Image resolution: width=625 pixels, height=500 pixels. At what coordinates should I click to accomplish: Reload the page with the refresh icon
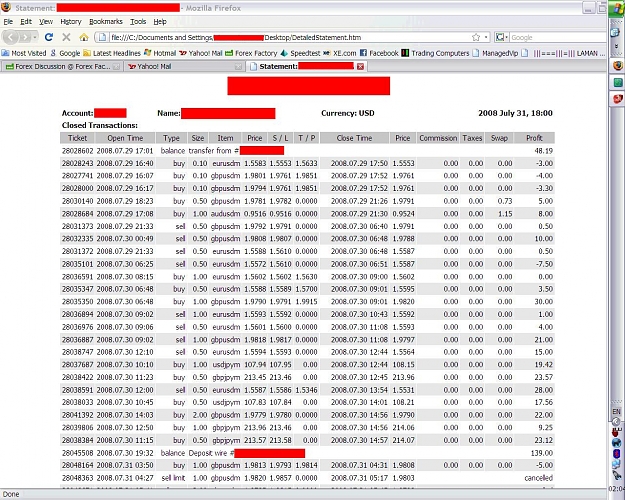(x=49, y=37)
